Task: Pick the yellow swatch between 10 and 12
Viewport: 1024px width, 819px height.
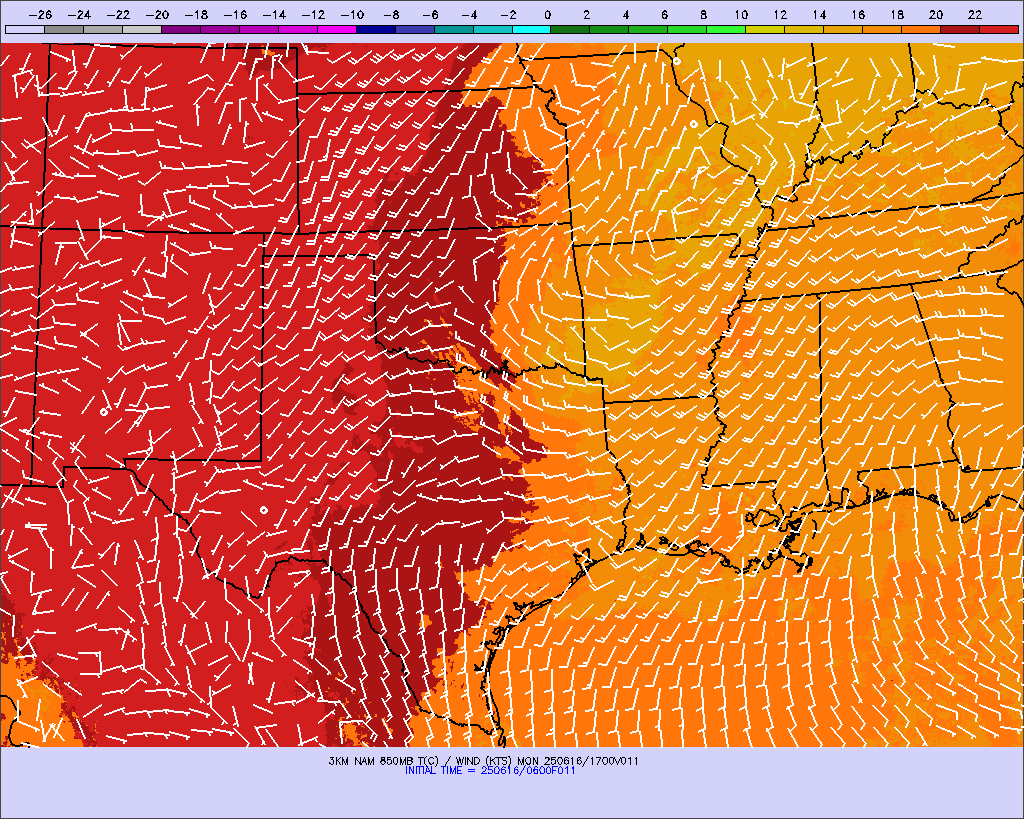Action: [765, 29]
